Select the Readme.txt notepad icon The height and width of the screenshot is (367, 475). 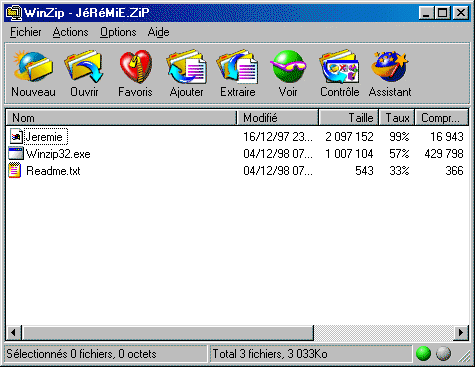(15, 170)
